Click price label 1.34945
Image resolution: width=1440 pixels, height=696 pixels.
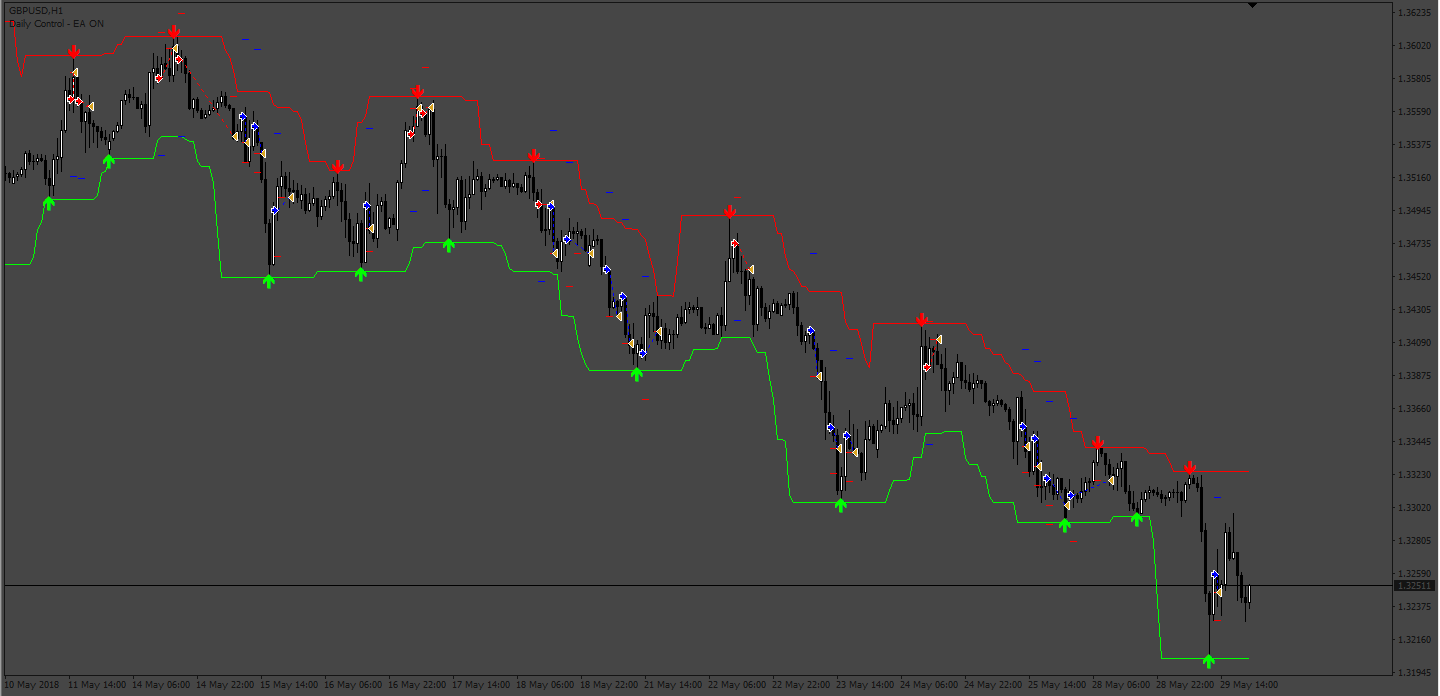point(1416,211)
